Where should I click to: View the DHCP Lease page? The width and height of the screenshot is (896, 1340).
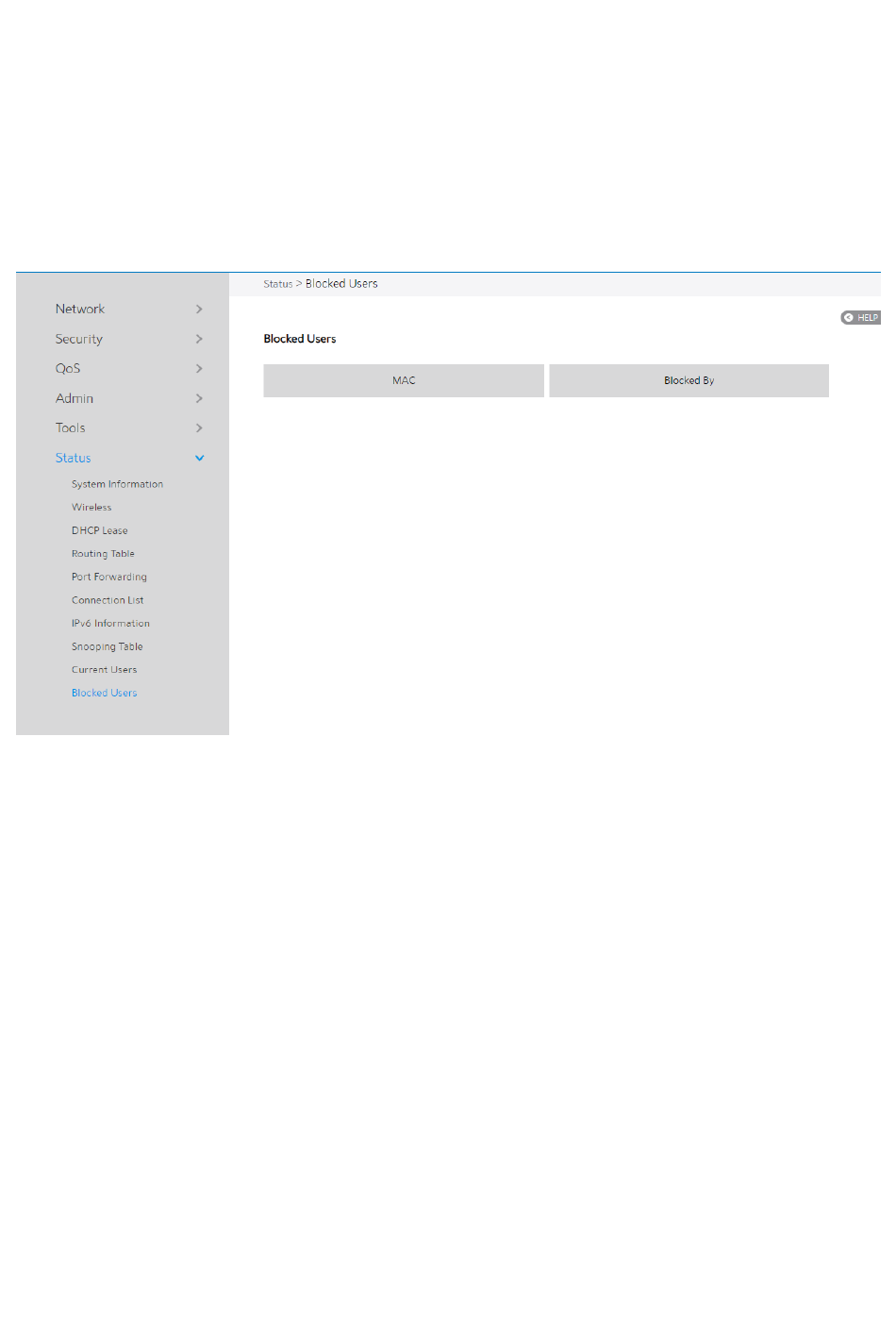(x=100, y=530)
